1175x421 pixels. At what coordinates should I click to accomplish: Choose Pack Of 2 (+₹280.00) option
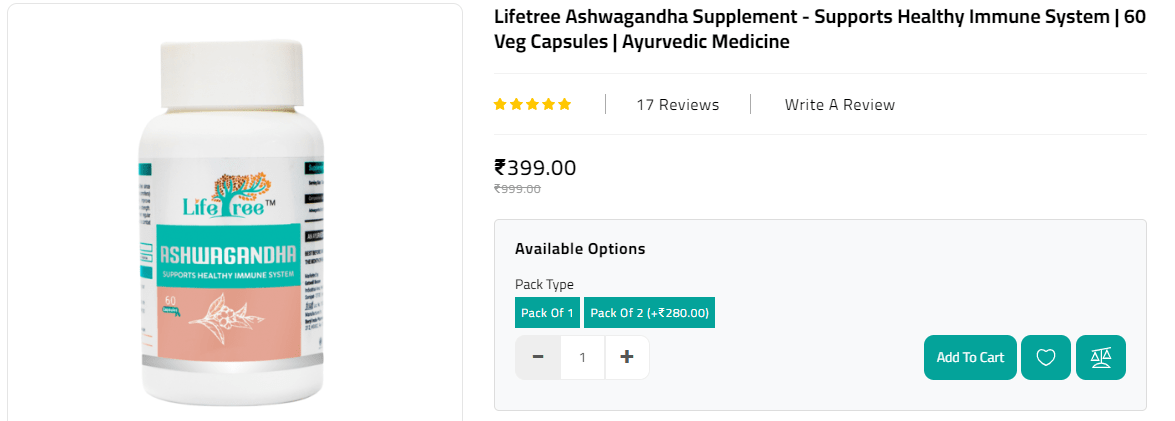click(x=649, y=313)
